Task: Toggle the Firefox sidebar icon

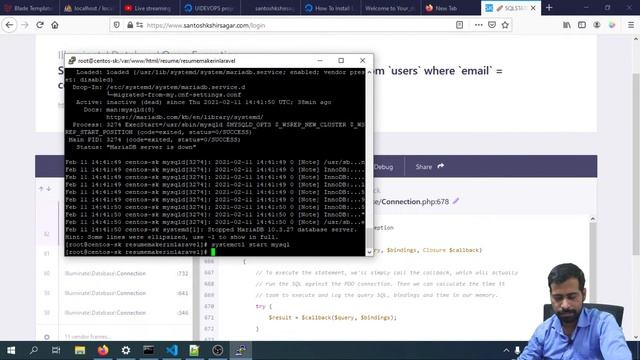Action: [582, 25]
